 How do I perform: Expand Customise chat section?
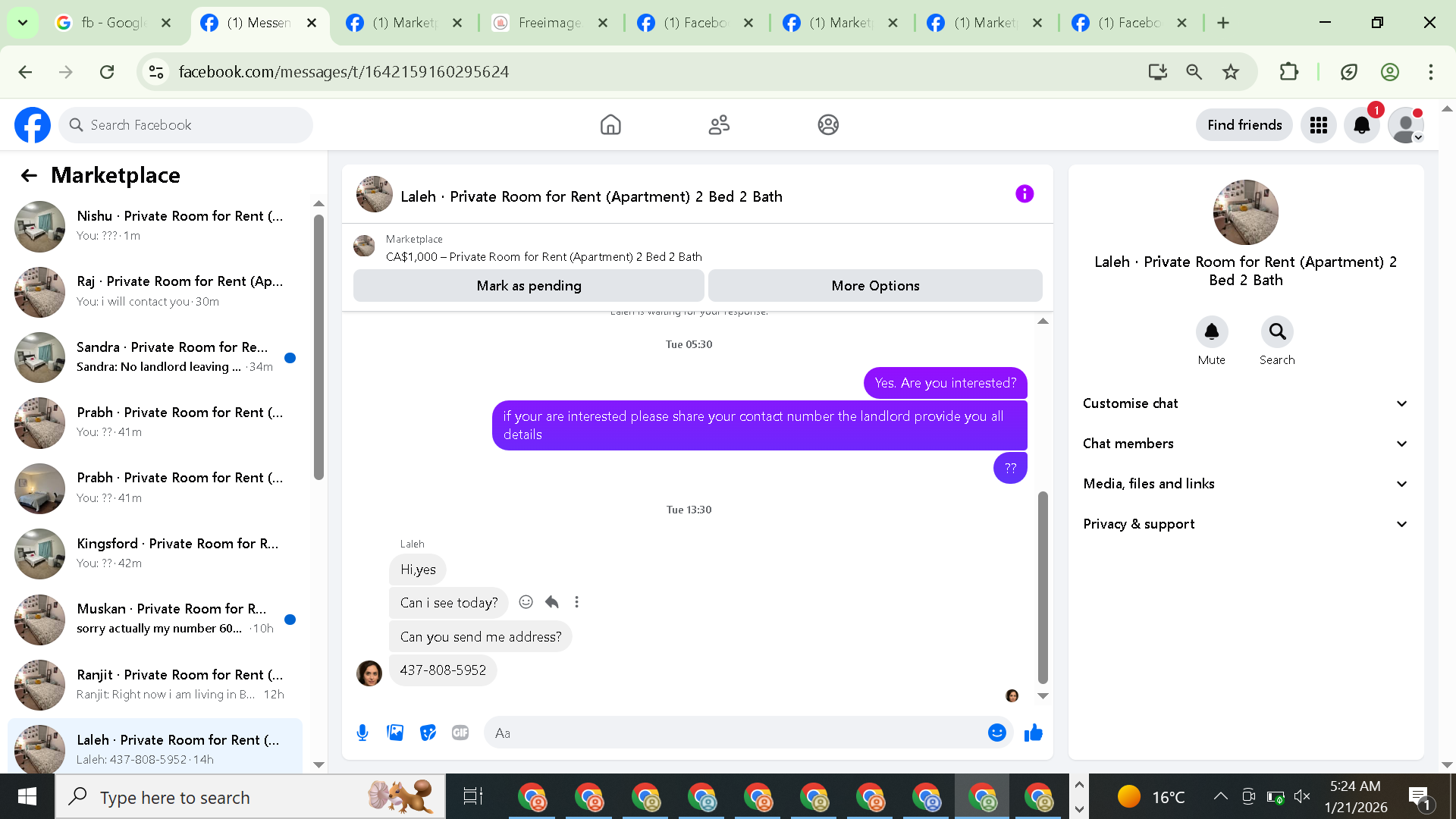pyautogui.click(x=1245, y=403)
